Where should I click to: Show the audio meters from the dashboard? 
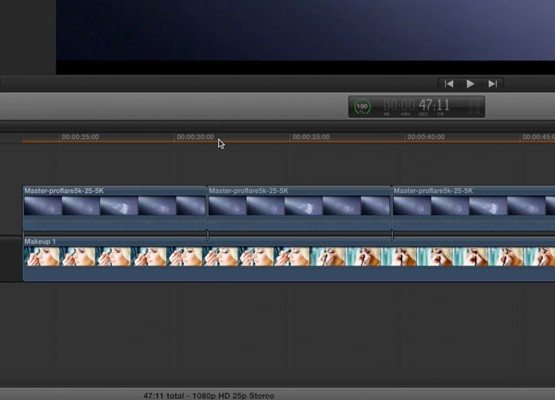tap(475, 107)
